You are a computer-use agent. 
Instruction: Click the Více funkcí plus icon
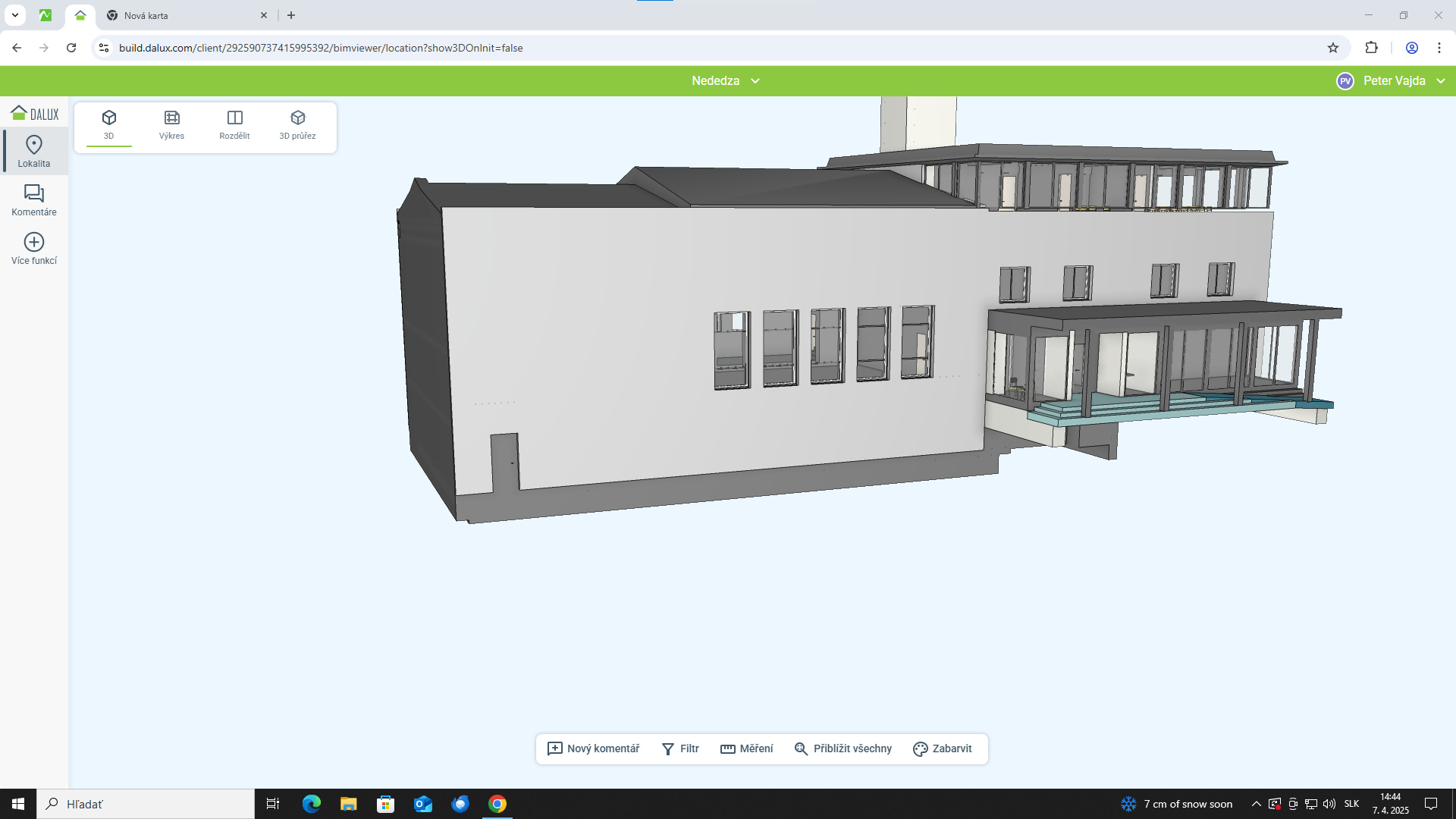tap(34, 242)
